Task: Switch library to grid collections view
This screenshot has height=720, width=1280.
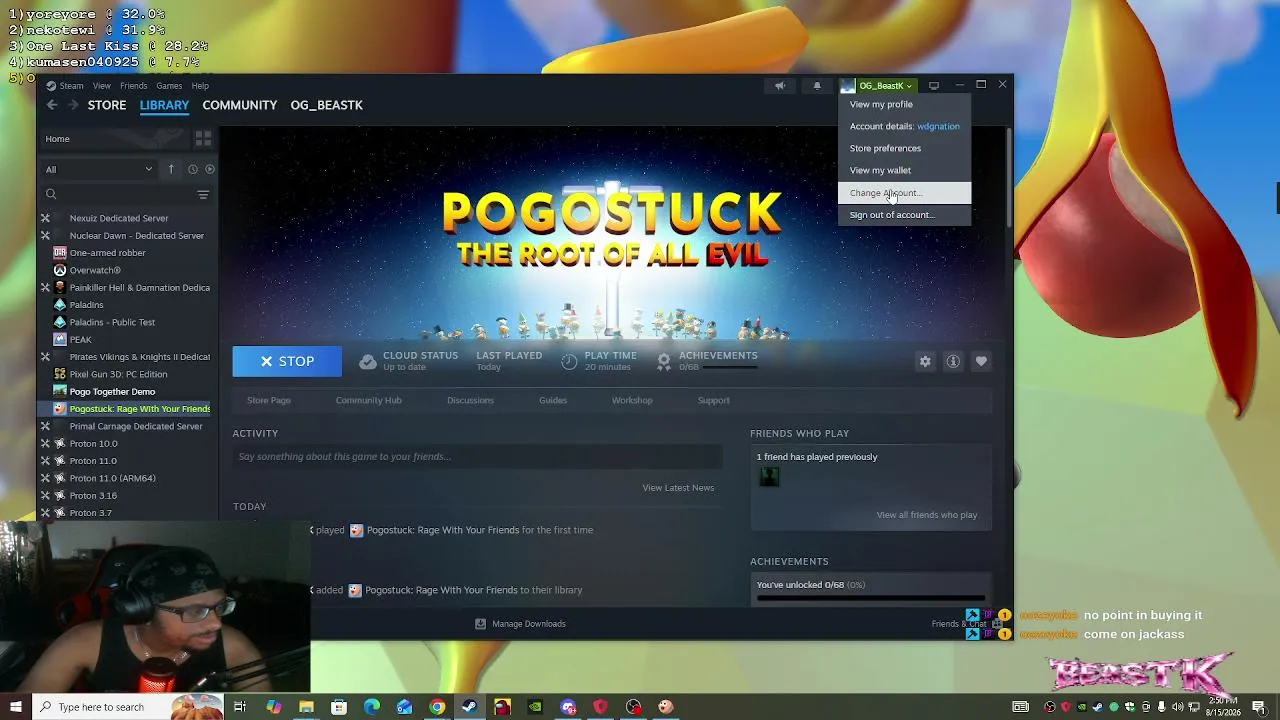Action: [203, 138]
